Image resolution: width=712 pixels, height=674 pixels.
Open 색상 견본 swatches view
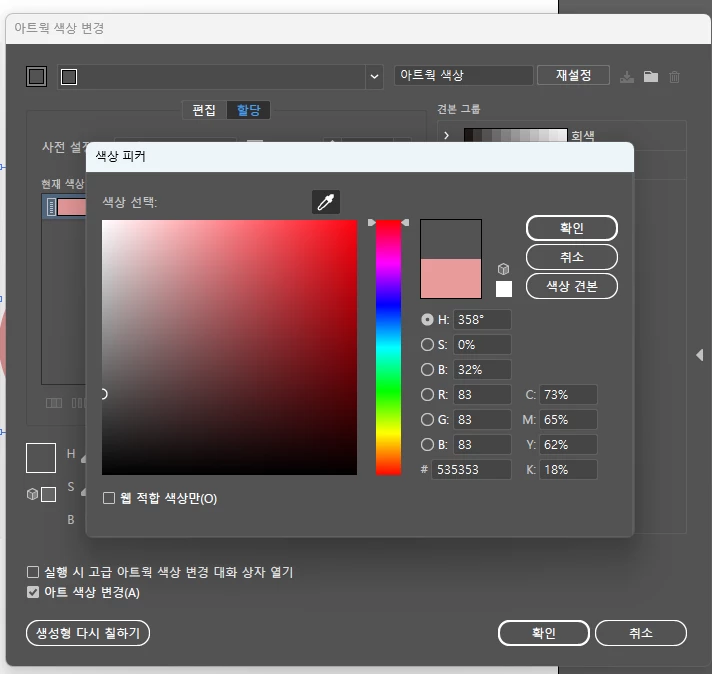coord(572,286)
